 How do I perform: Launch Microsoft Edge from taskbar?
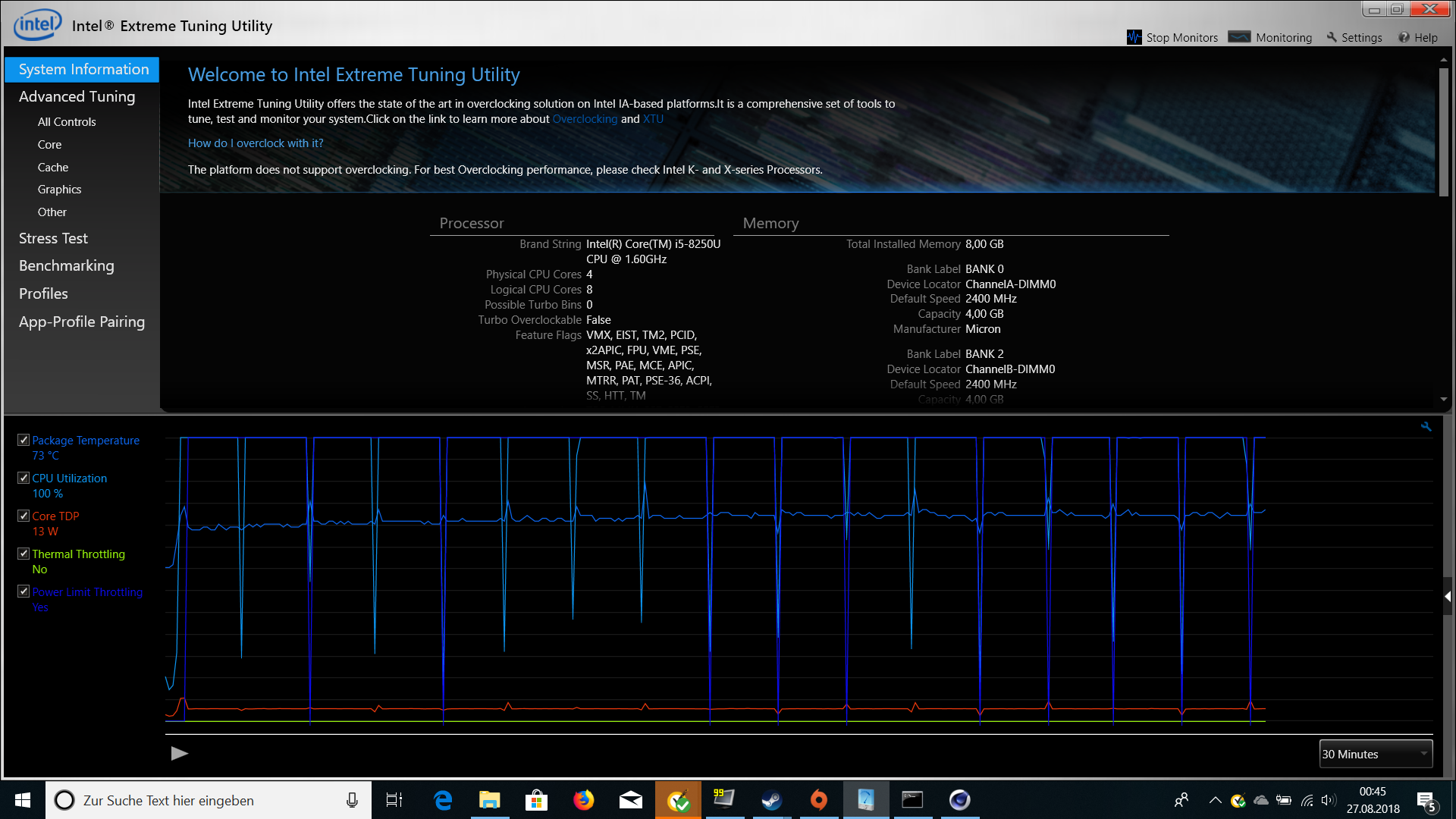pos(443,800)
